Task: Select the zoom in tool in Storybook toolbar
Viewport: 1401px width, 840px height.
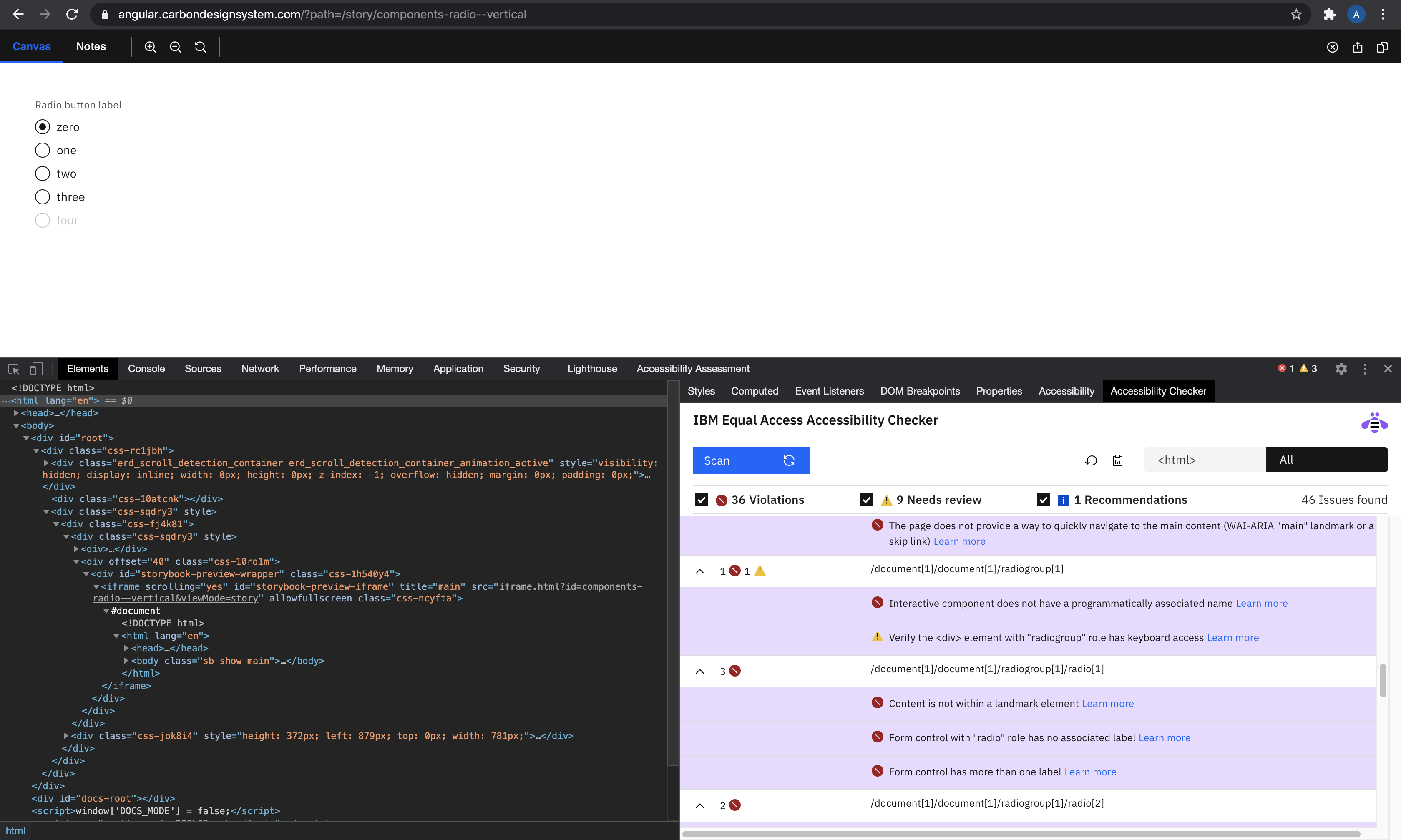Action: (150, 47)
